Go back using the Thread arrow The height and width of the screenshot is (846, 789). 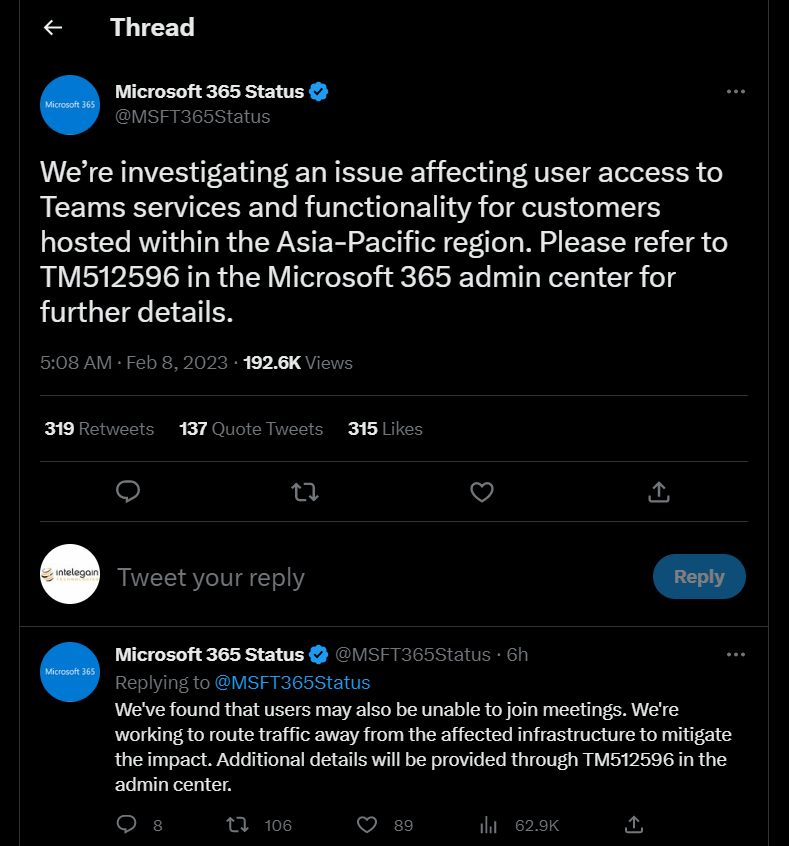pos(53,28)
